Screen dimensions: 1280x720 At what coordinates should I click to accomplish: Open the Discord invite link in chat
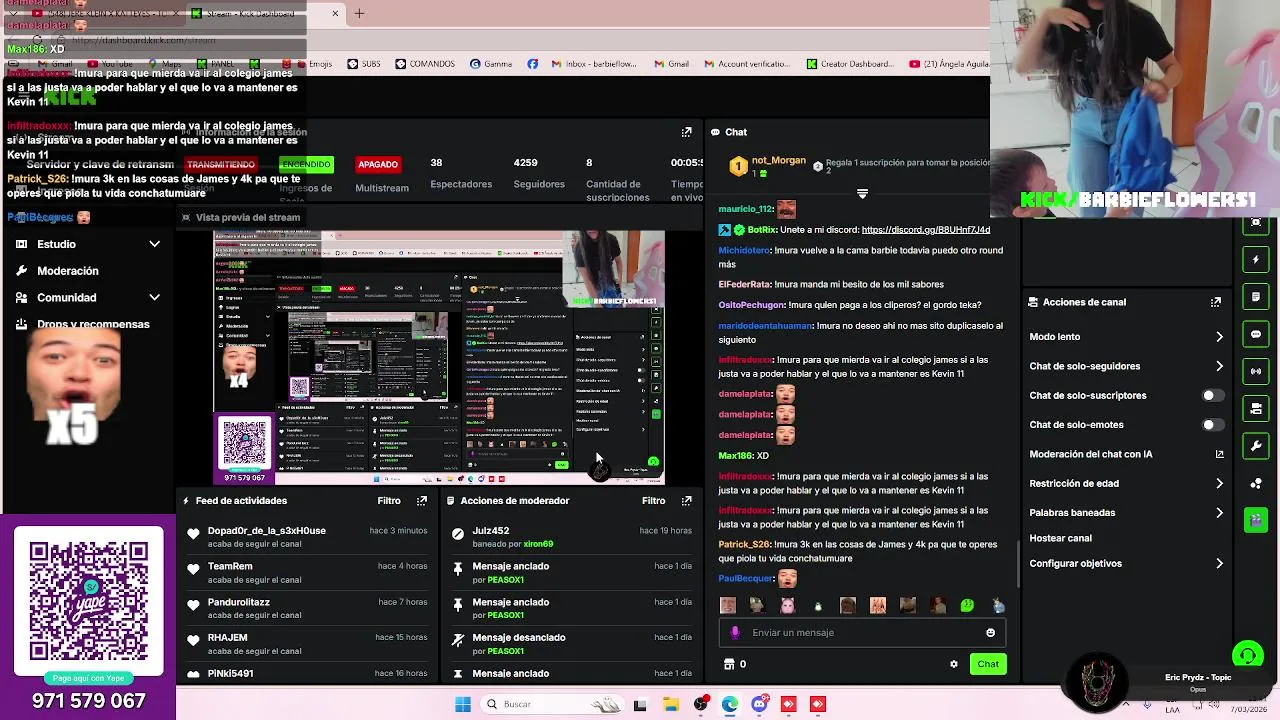pyautogui.click(x=925, y=230)
